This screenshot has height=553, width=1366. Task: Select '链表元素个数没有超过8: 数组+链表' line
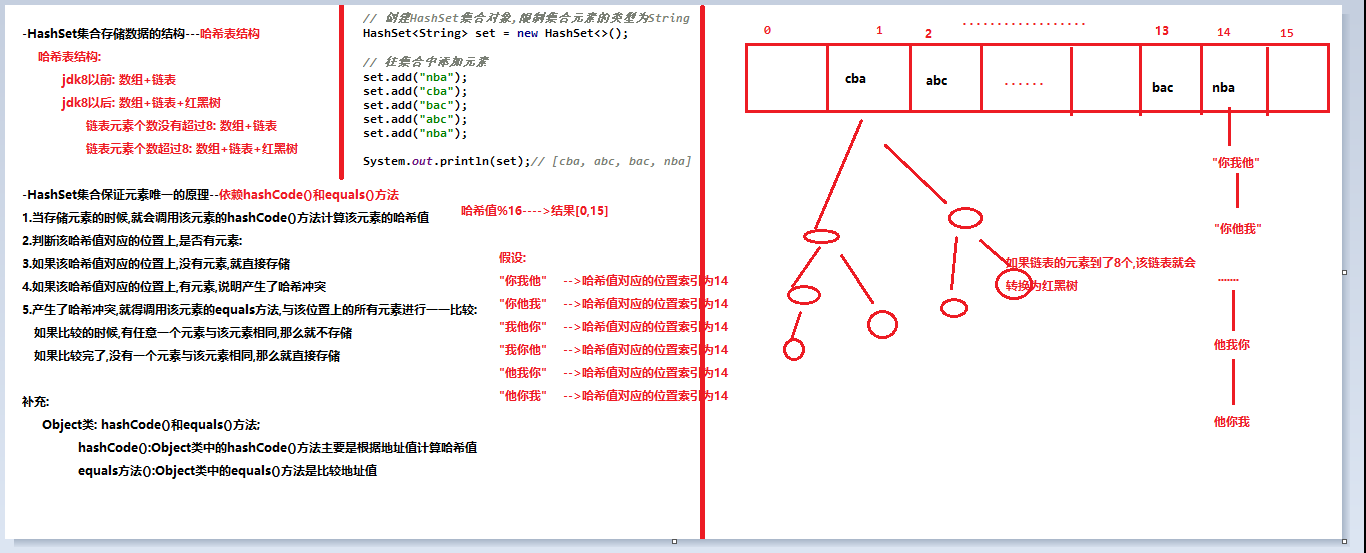(181, 126)
